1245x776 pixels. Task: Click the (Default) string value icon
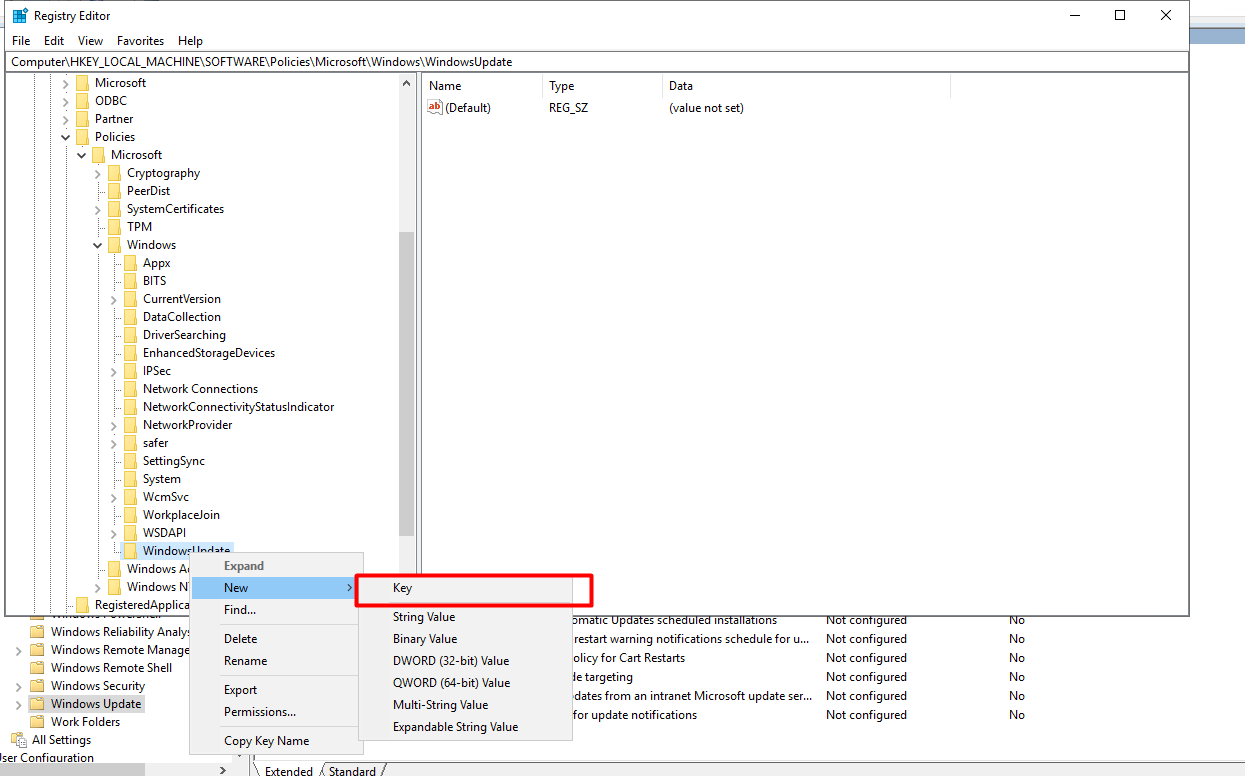(x=435, y=108)
